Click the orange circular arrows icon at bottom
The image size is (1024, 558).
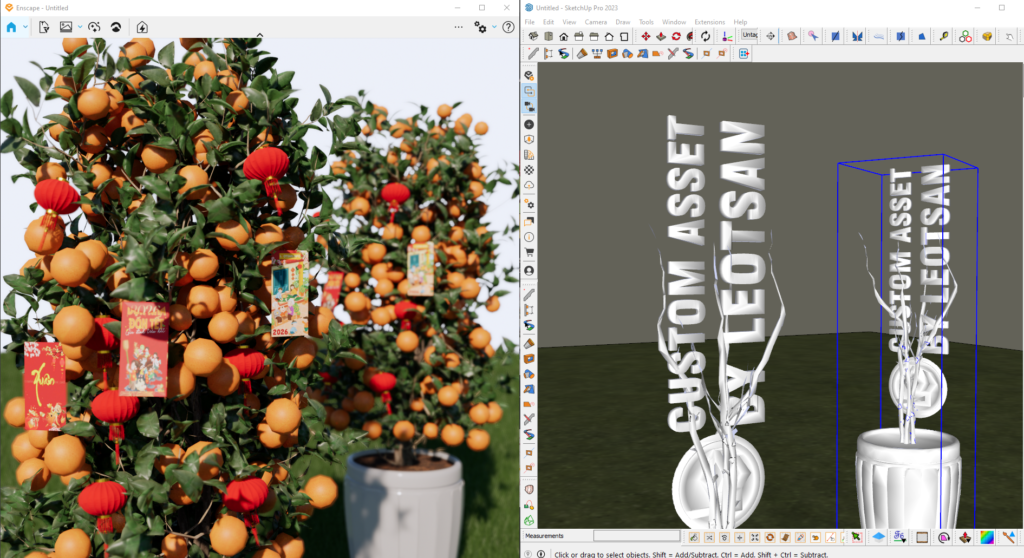click(x=770, y=537)
